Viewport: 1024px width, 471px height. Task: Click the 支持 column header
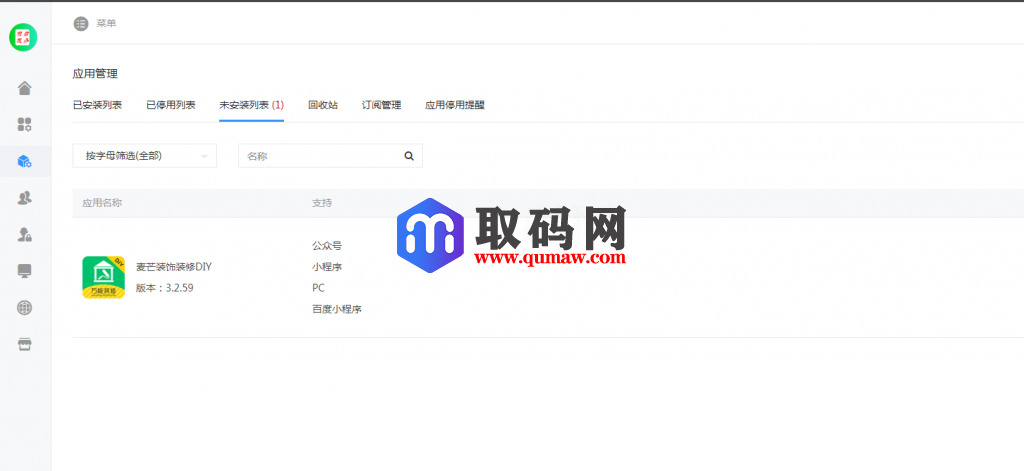(x=322, y=203)
